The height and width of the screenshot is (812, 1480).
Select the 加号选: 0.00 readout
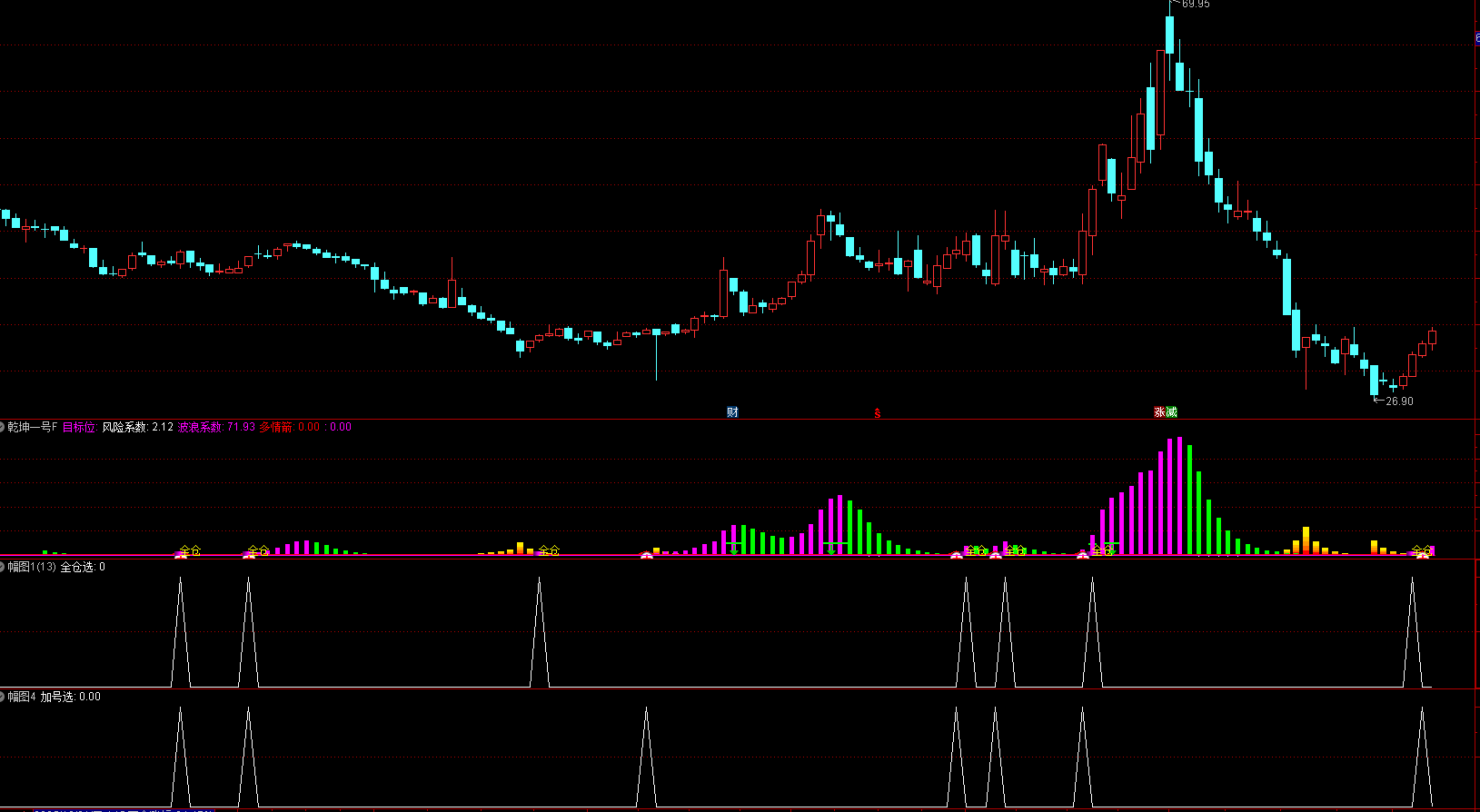(71, 697)
